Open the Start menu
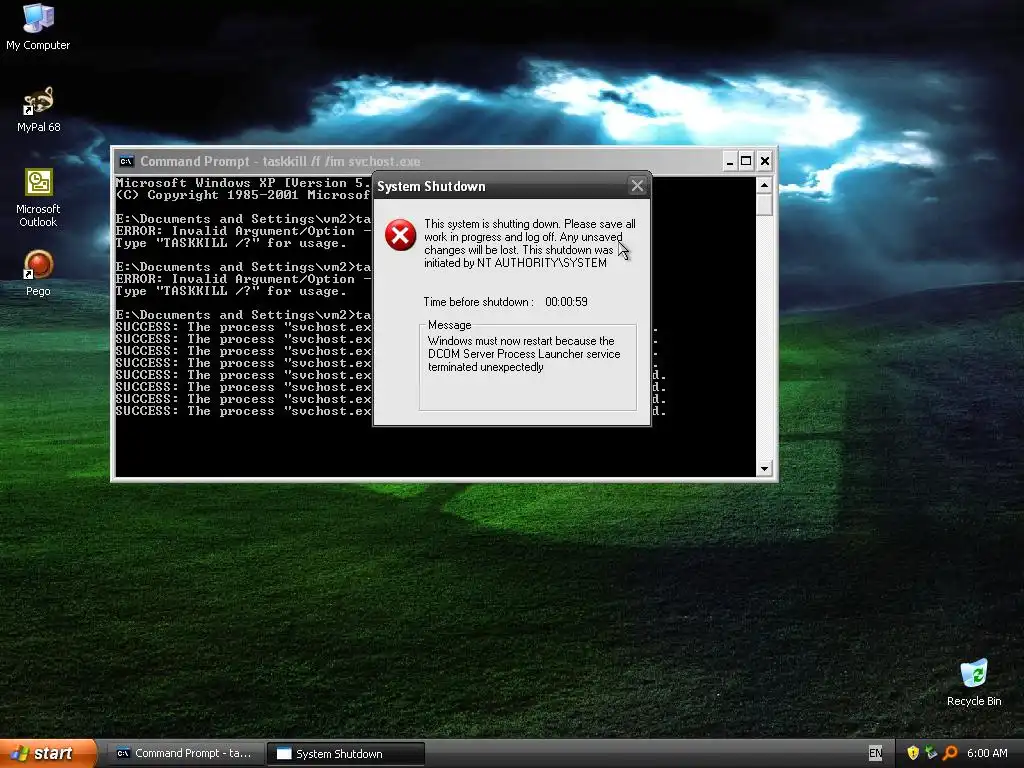1024x768 pixels. click(48, 753)
